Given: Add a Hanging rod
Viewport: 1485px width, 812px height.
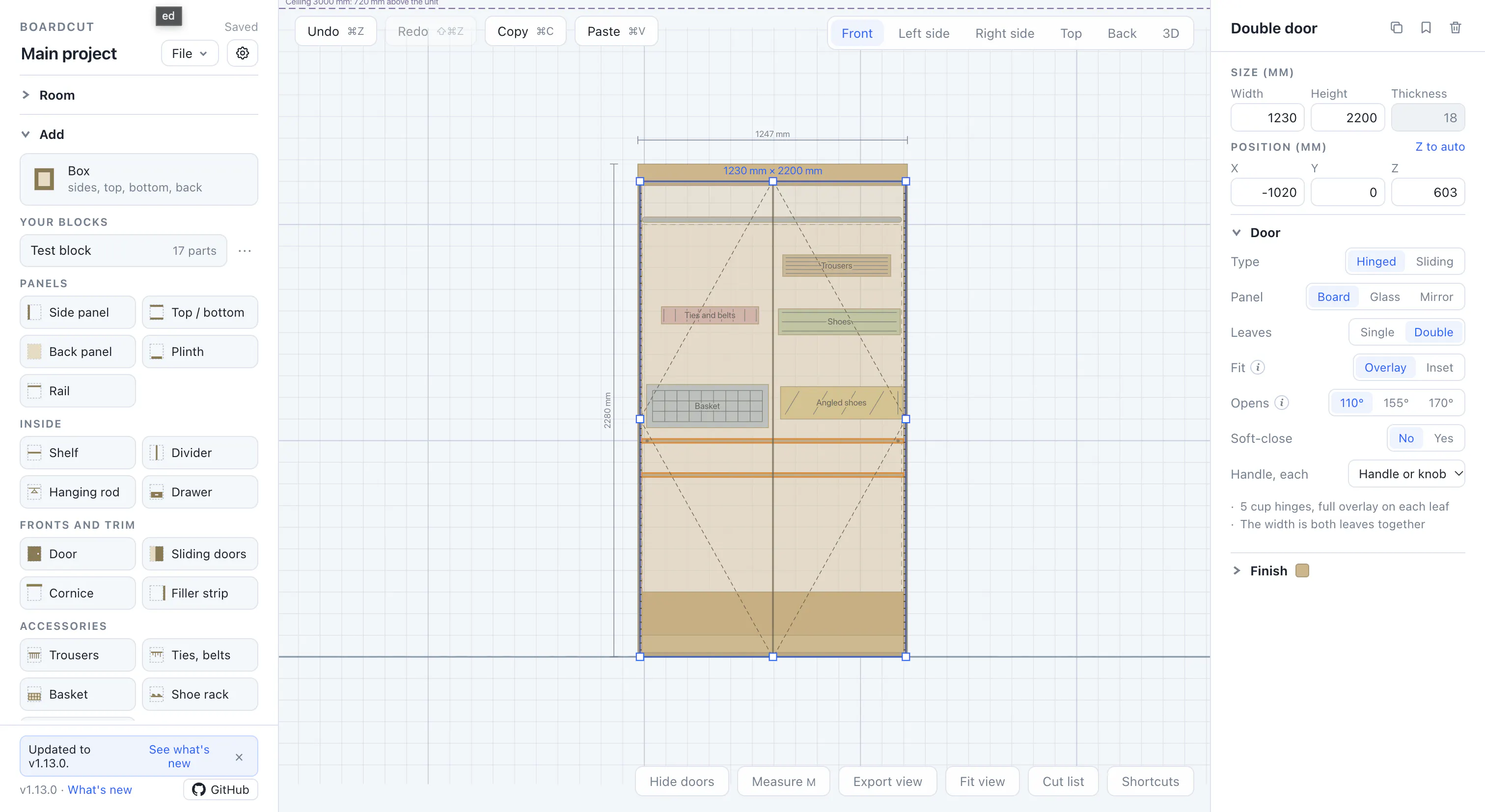Looking at the screenshot, I should (78, 492).
